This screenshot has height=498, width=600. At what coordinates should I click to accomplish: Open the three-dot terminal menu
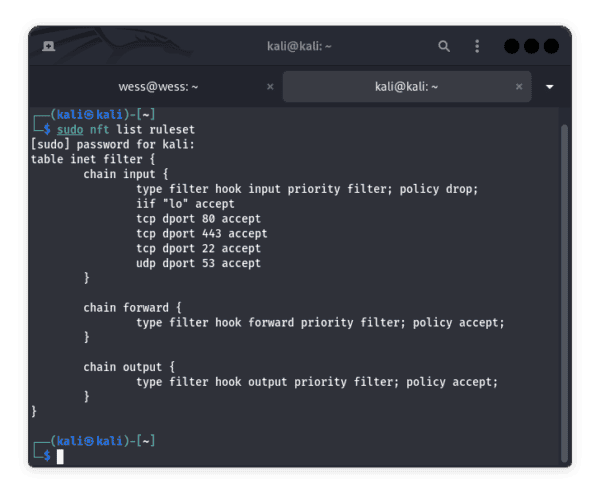coord(477,46)
